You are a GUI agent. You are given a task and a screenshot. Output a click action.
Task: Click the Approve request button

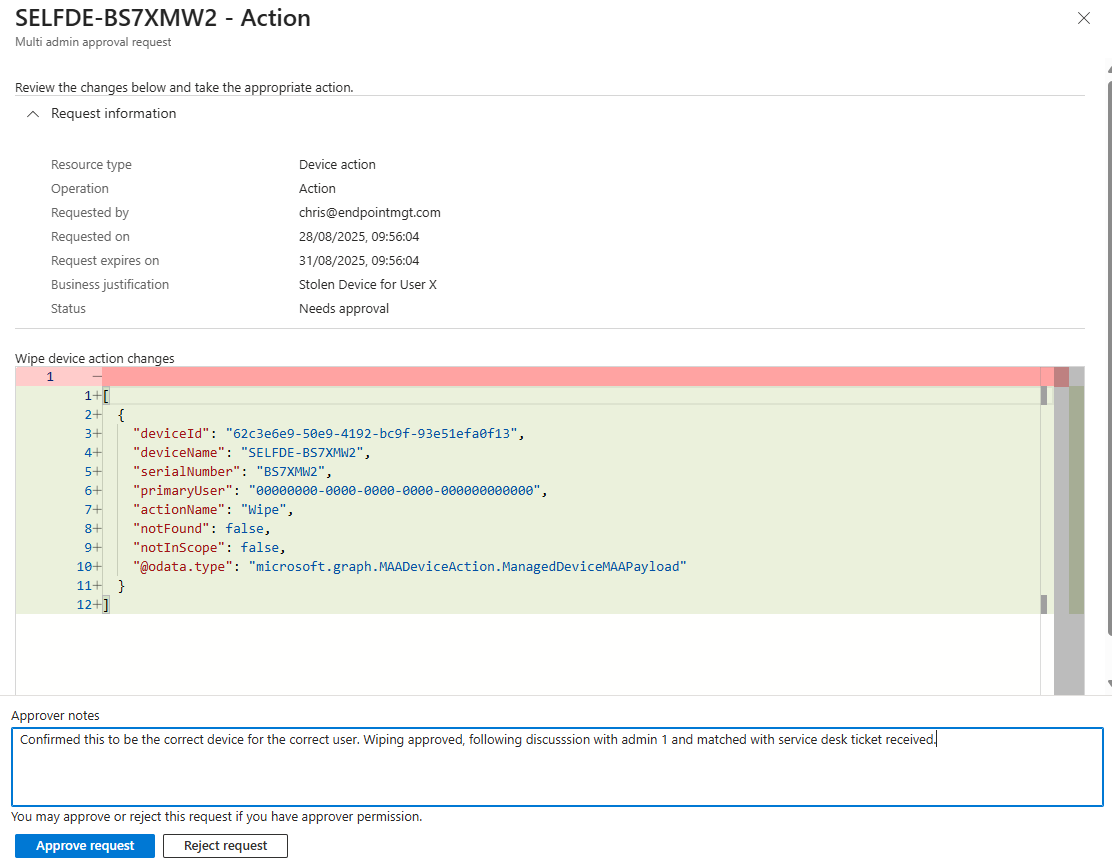coord(85,845)
